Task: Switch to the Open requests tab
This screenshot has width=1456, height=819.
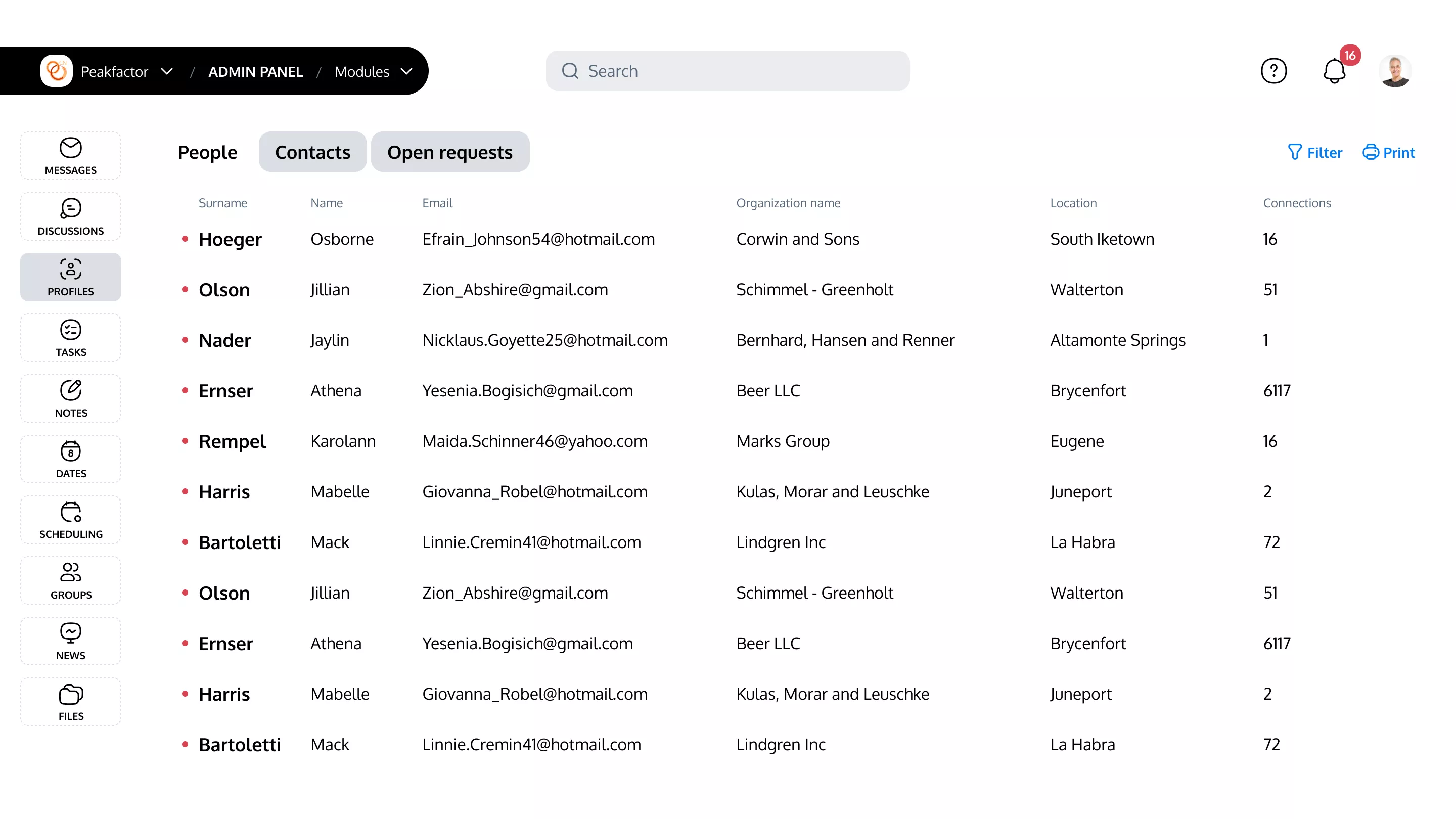Action: [x=449, y=152]
